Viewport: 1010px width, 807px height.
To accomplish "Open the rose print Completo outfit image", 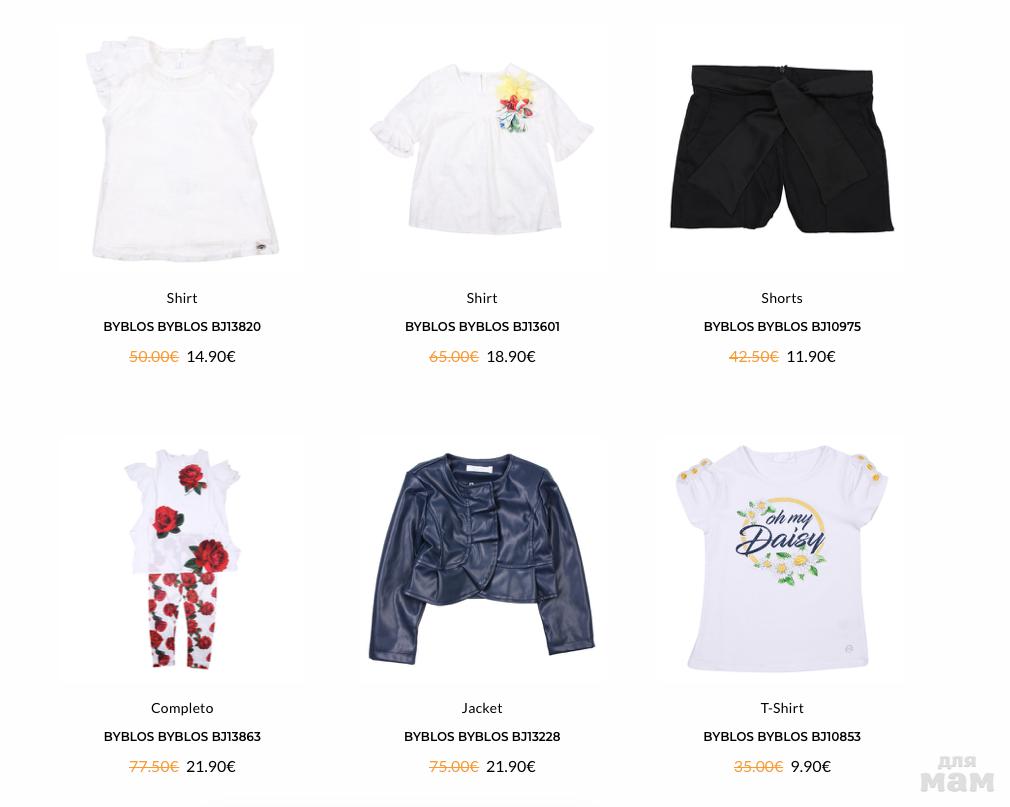I will (182, 558).
